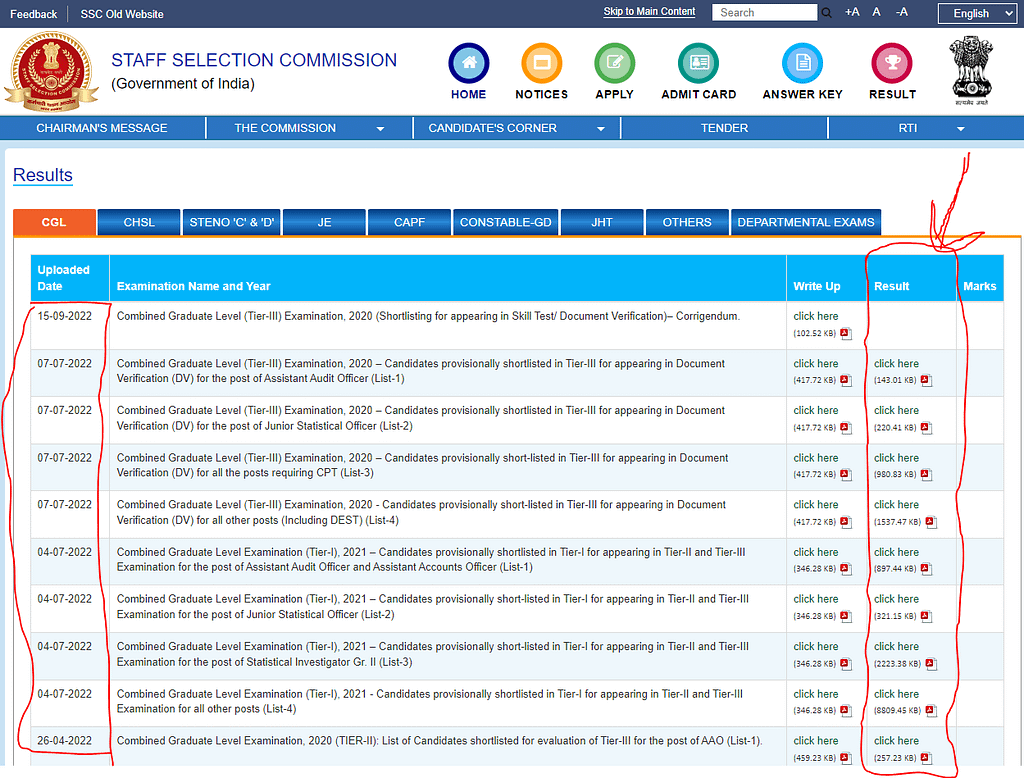This screenshot has width=1024, height=778.
Task: Switch to the OTHERS tab
Action: (x=687, y=222)
